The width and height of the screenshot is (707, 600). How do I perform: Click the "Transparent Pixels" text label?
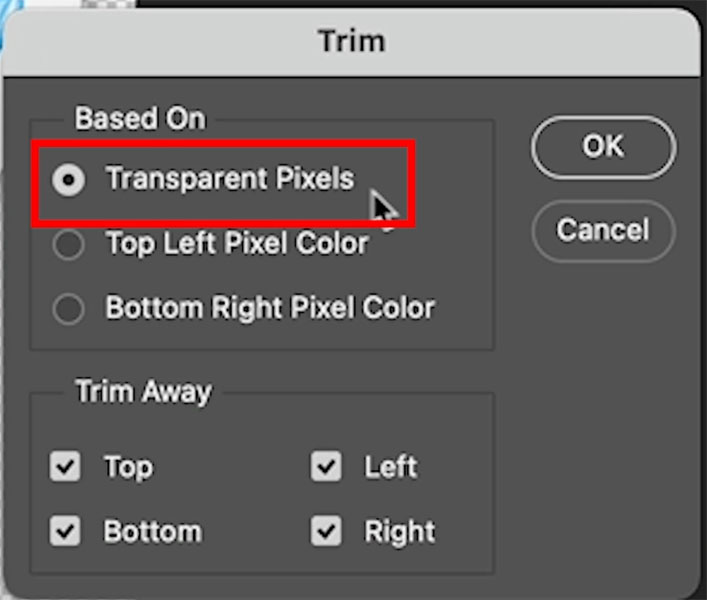click(x=230, y=179)
